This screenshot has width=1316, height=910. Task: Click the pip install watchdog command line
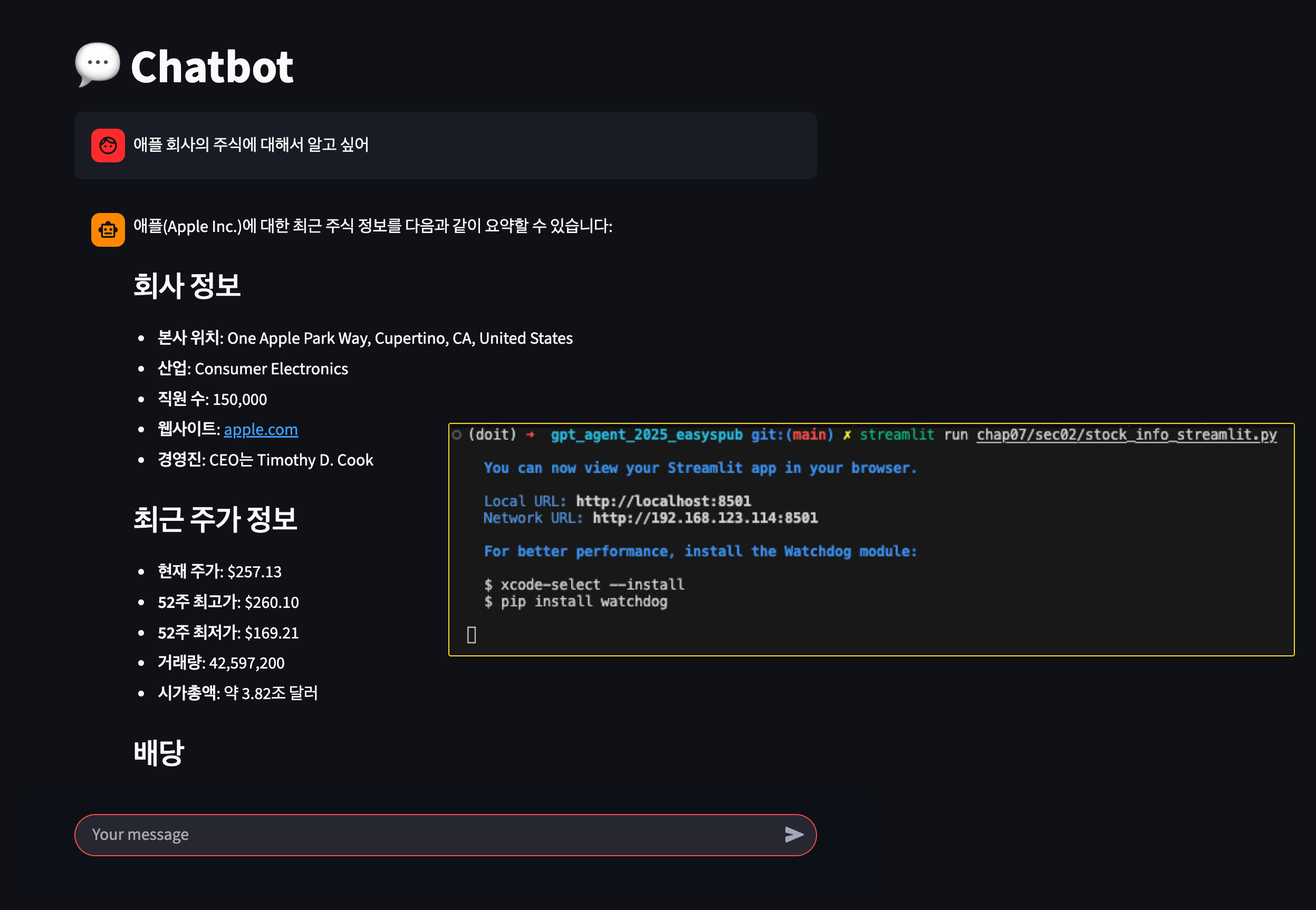pyautogui.click(x=583, y=602)
